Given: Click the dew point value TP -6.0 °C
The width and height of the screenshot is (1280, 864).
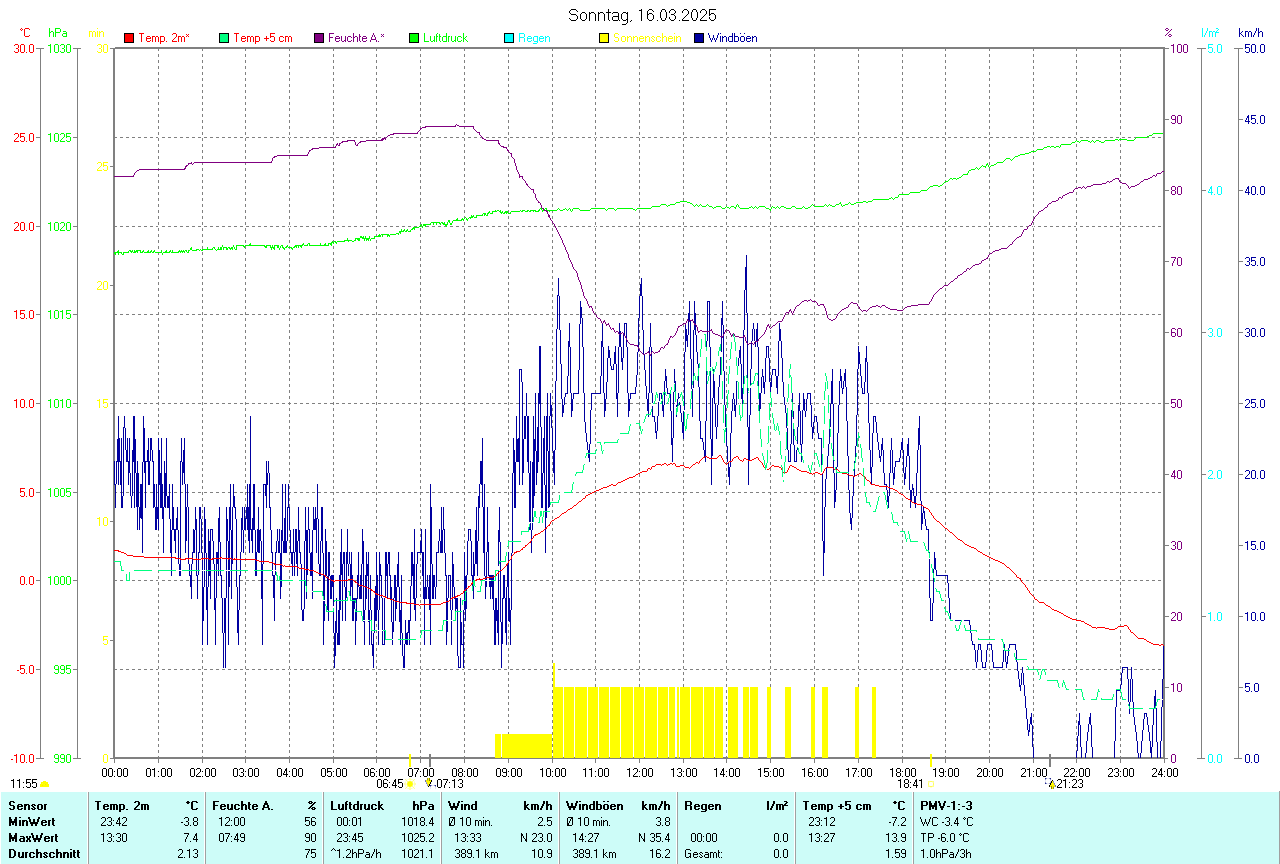Looking at the screenshot, I should pos(945,838).
